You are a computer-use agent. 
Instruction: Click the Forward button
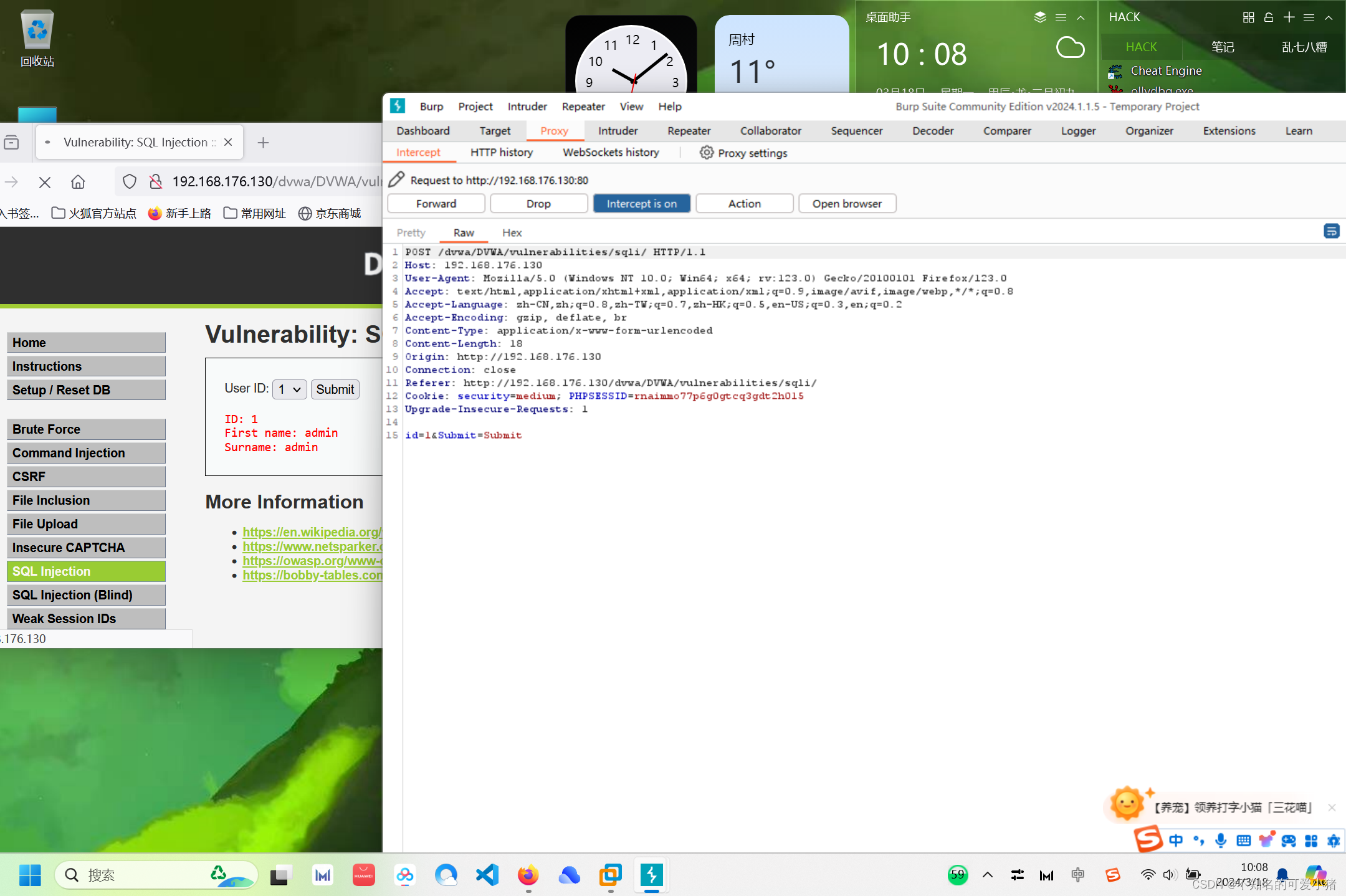coord(436,204)
